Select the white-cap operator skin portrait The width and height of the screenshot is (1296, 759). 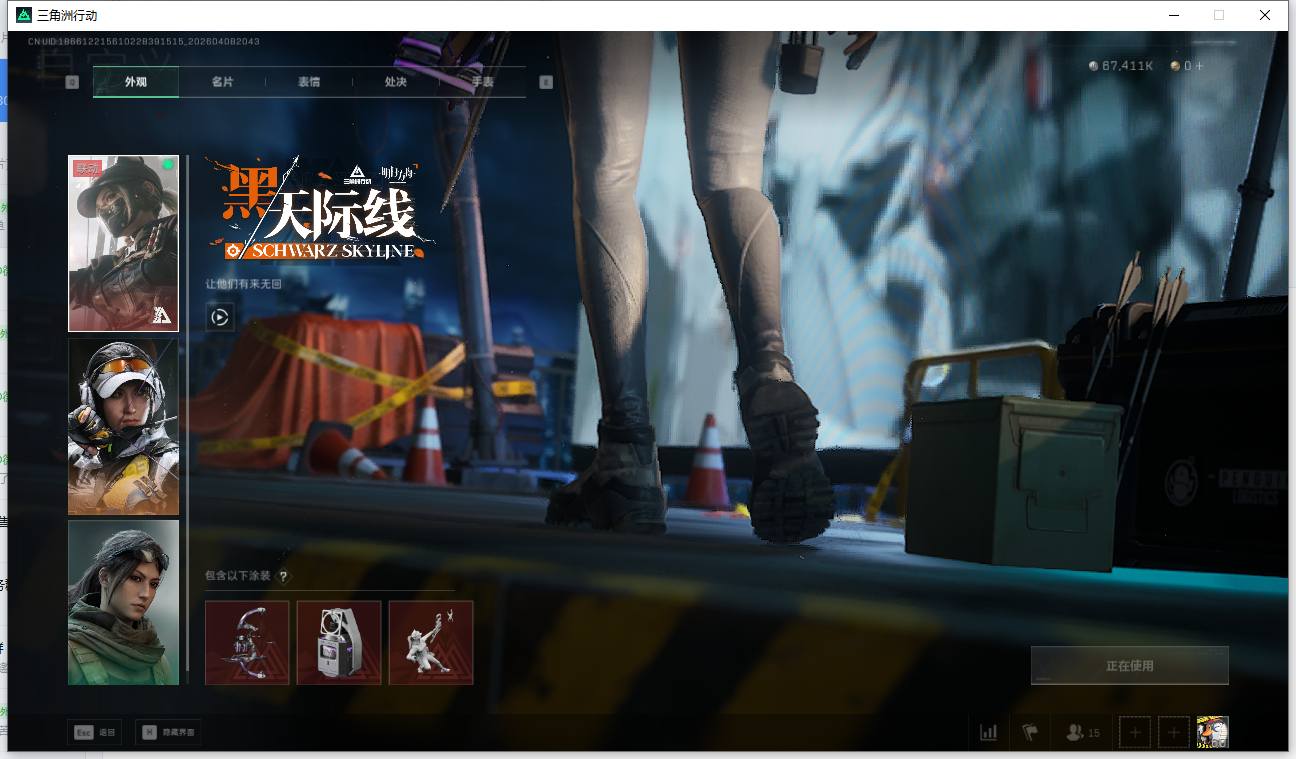[123, 426]
